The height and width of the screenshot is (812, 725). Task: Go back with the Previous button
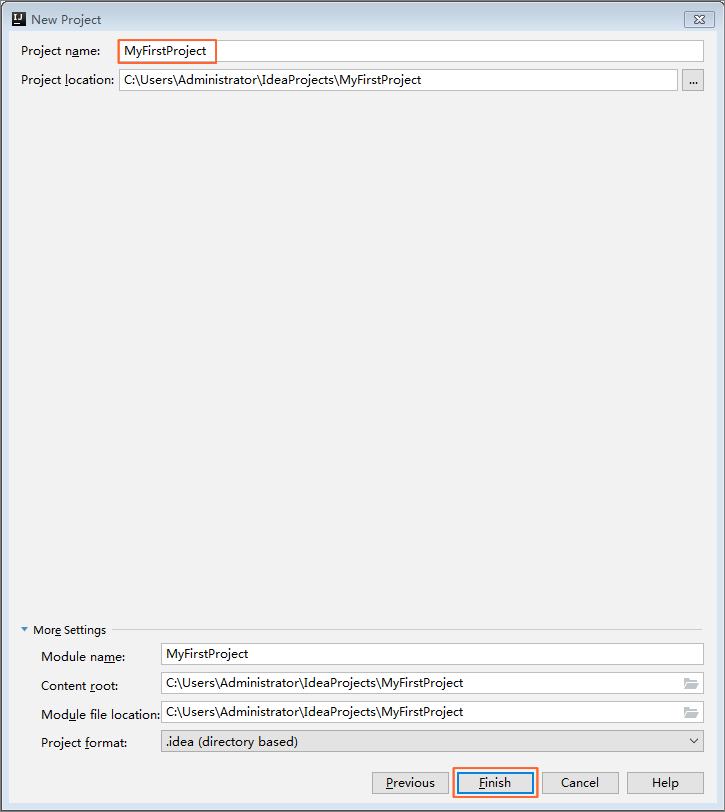pos(410,783)
